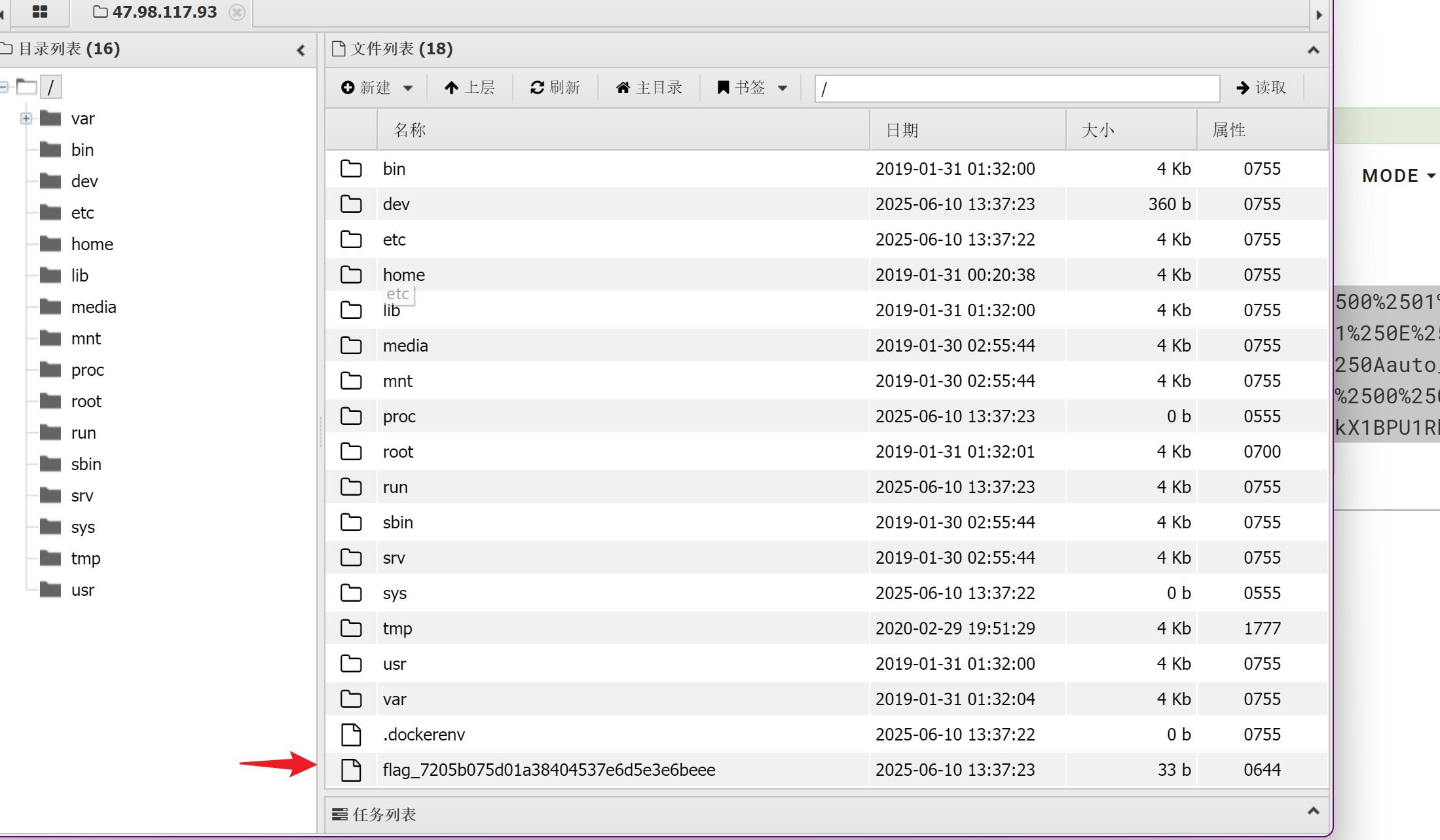Select root folder in directory tree
The width and height of the screenshot is (1440, 840).
click(86, 401)
